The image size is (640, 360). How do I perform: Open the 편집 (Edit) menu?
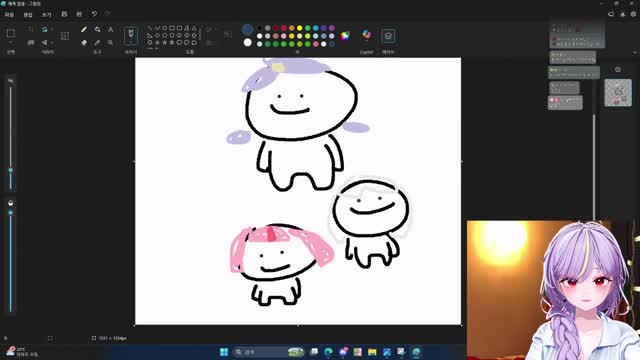point(28,15)
